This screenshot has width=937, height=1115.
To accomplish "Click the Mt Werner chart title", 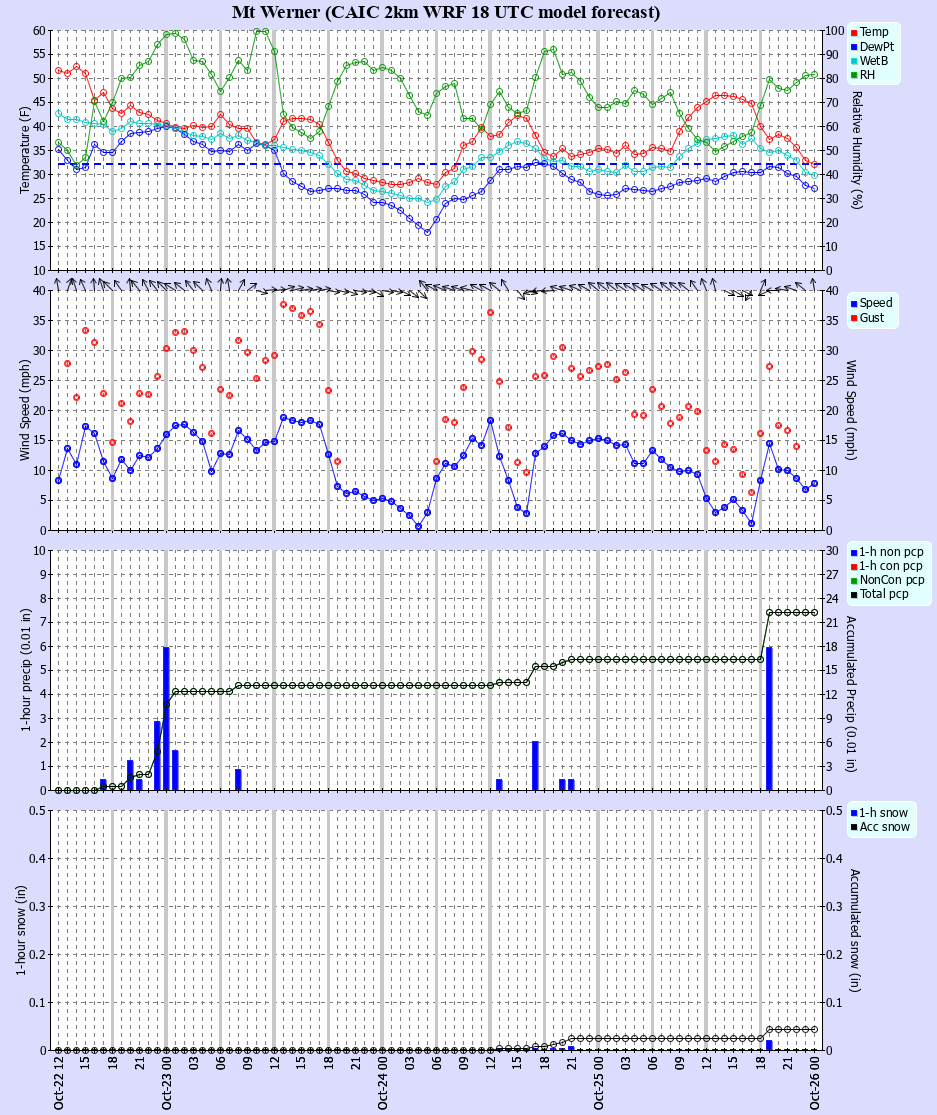I will click(446, 12).
